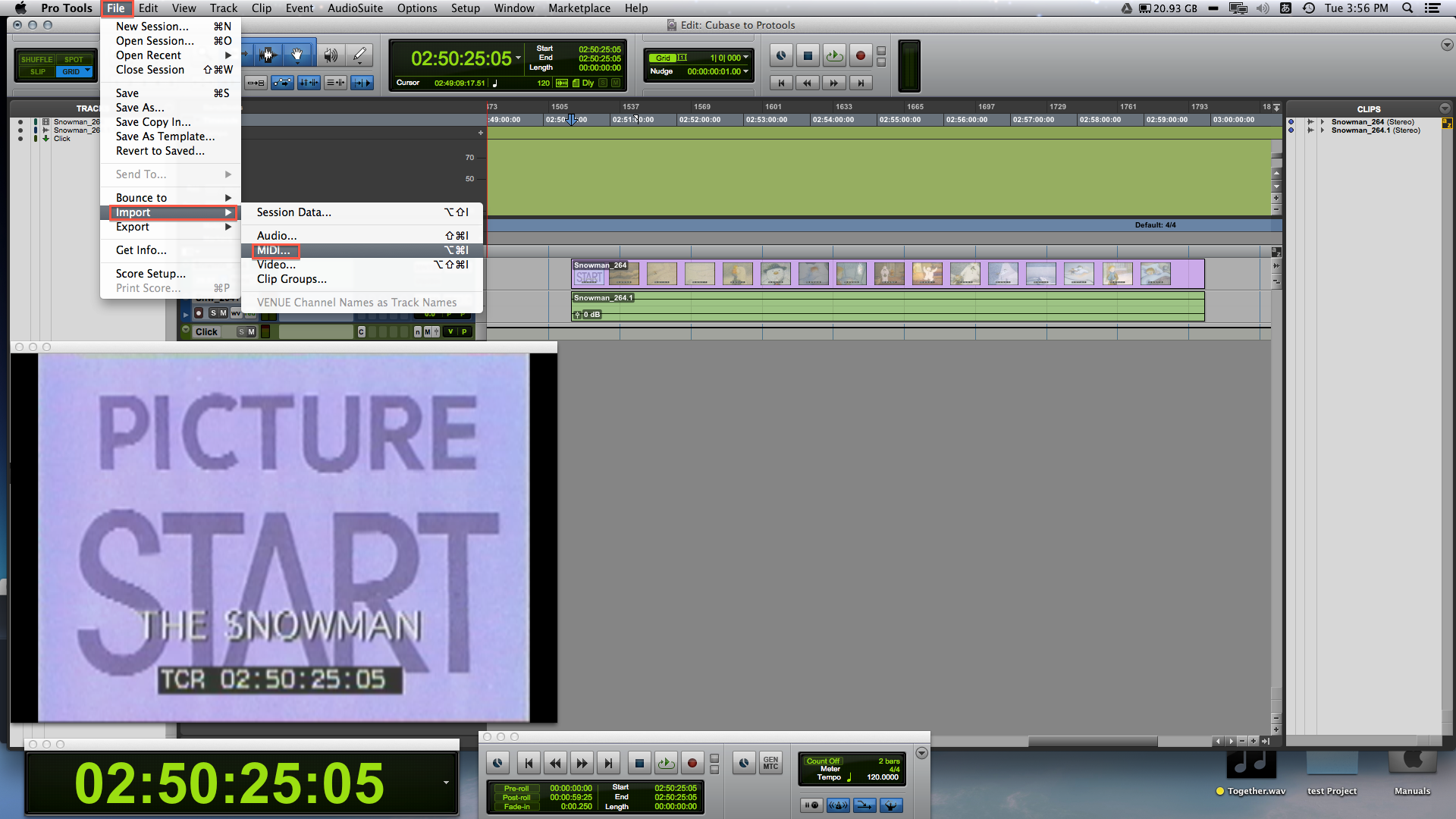
Task: Choose Session Data... from Import submenu
Action: (362, 212)
